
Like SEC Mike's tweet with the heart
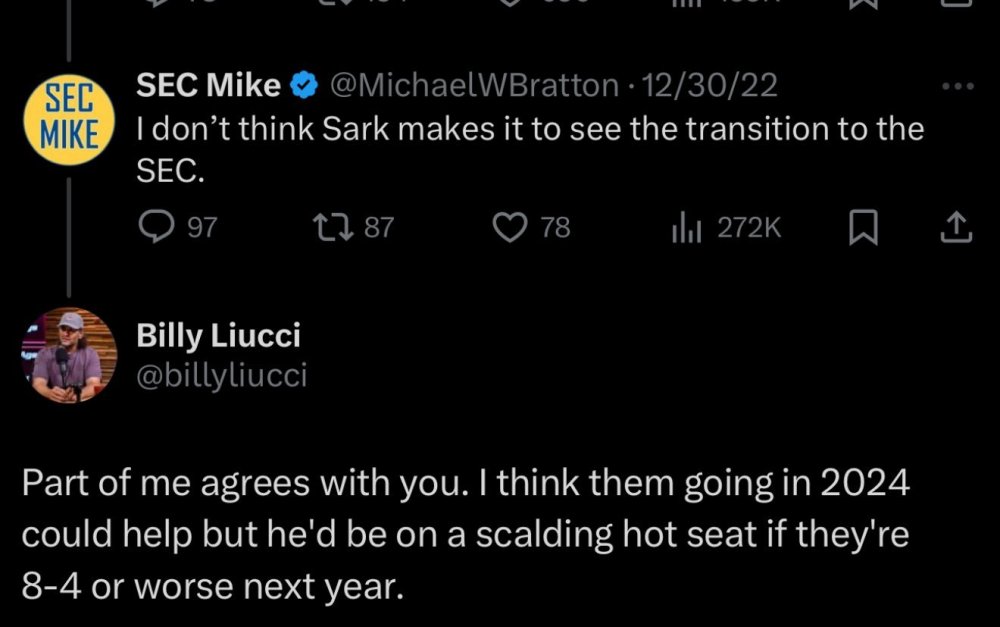(x=510, y=228)
